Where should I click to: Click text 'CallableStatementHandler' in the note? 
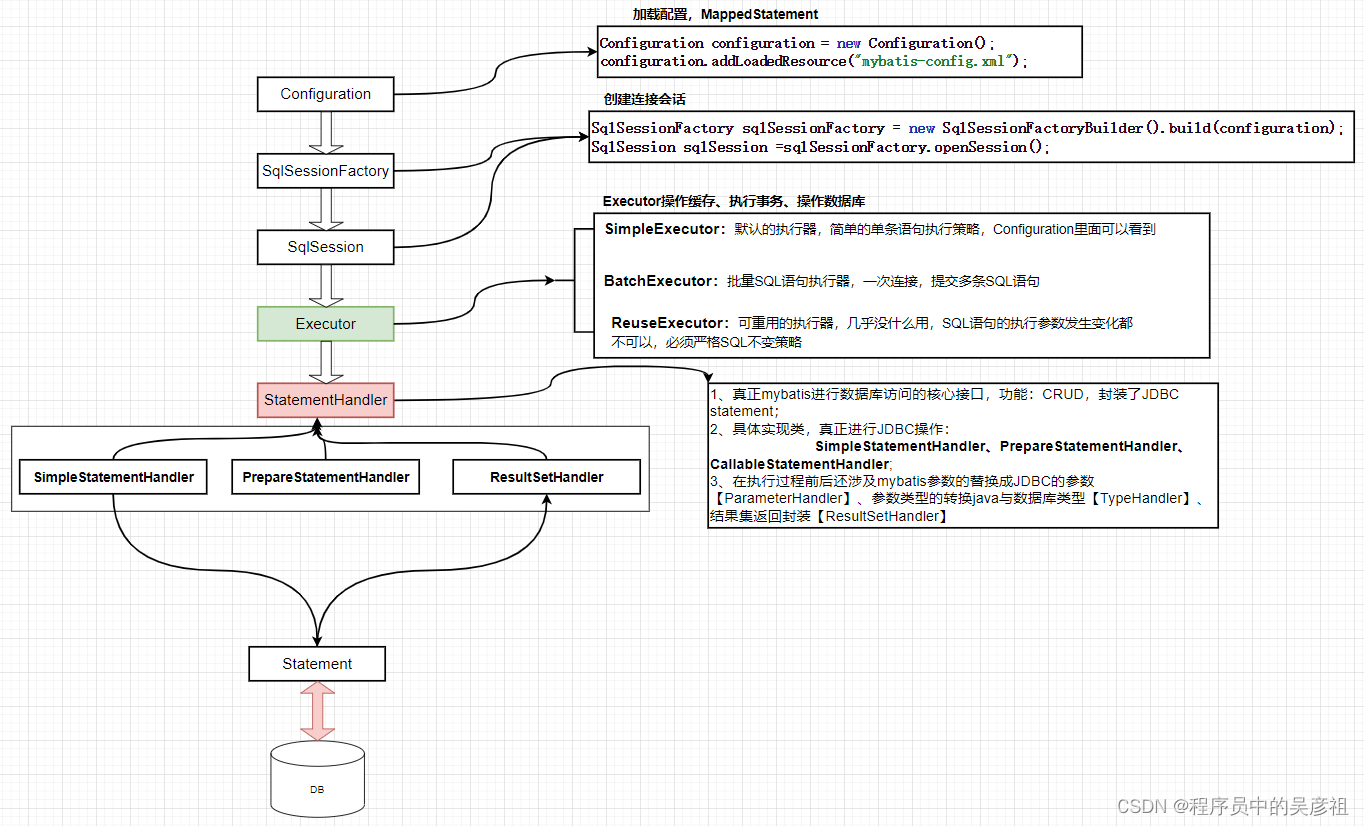(800, 464)
